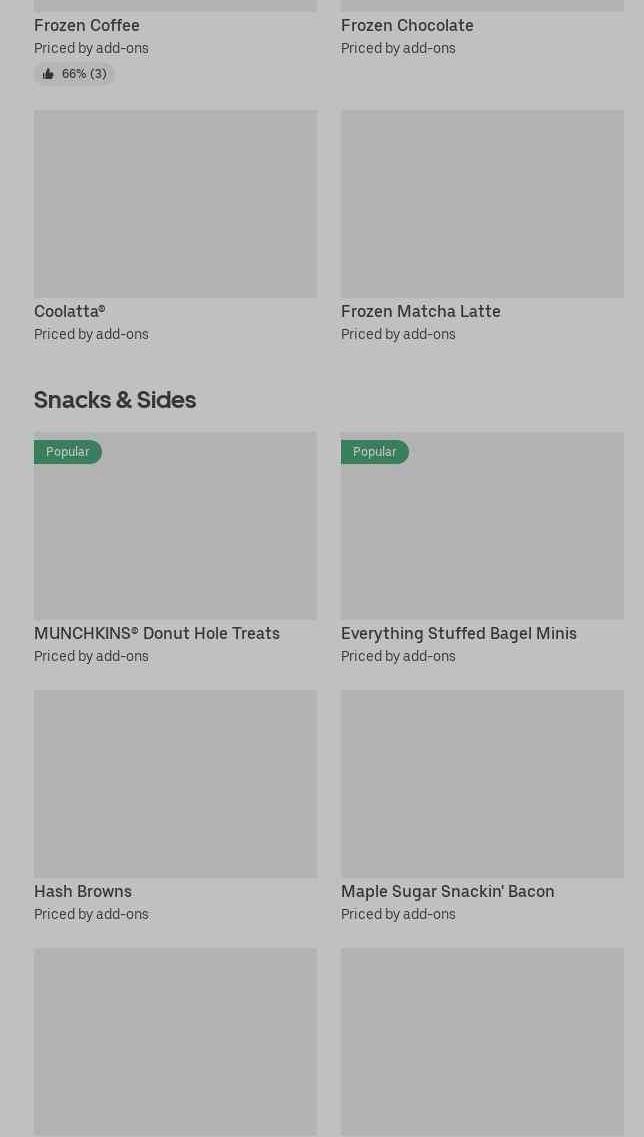Open the Maple Sugar Snackin' Bacon image
Viewport: 644px width, 1137px height.
pyautogui.click(x=482, y=783)
